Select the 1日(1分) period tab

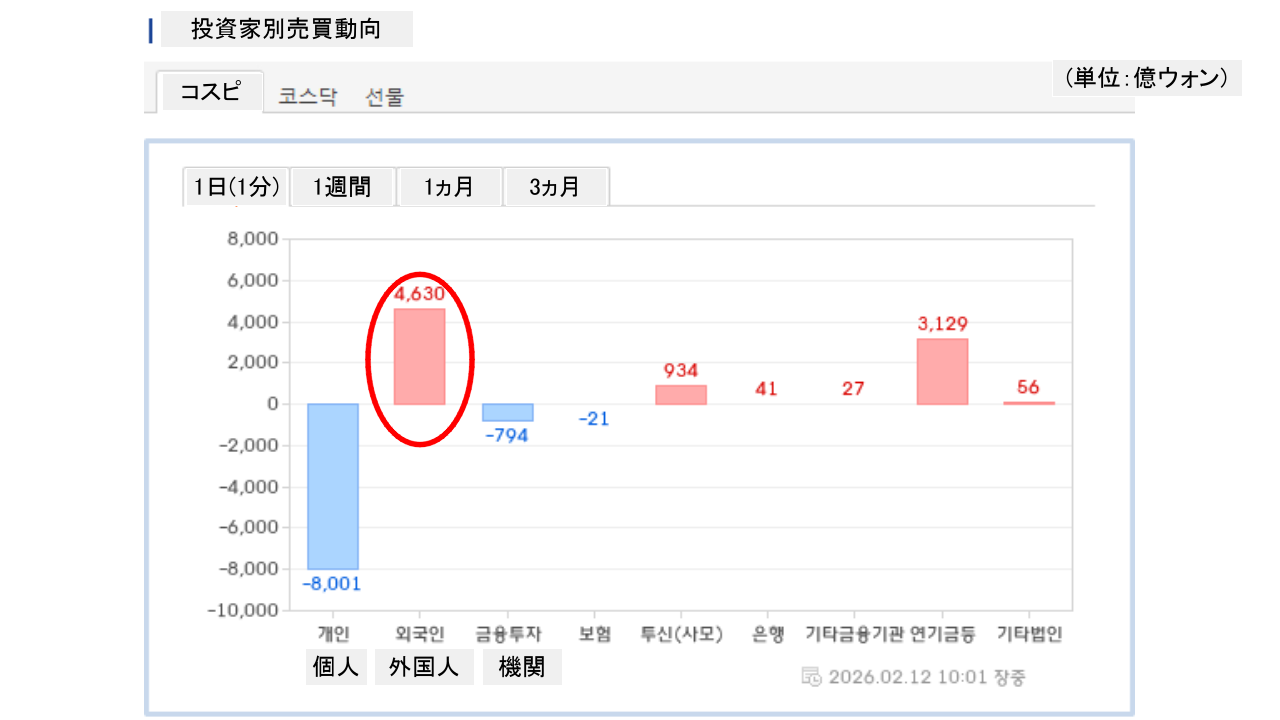[236, 187]
